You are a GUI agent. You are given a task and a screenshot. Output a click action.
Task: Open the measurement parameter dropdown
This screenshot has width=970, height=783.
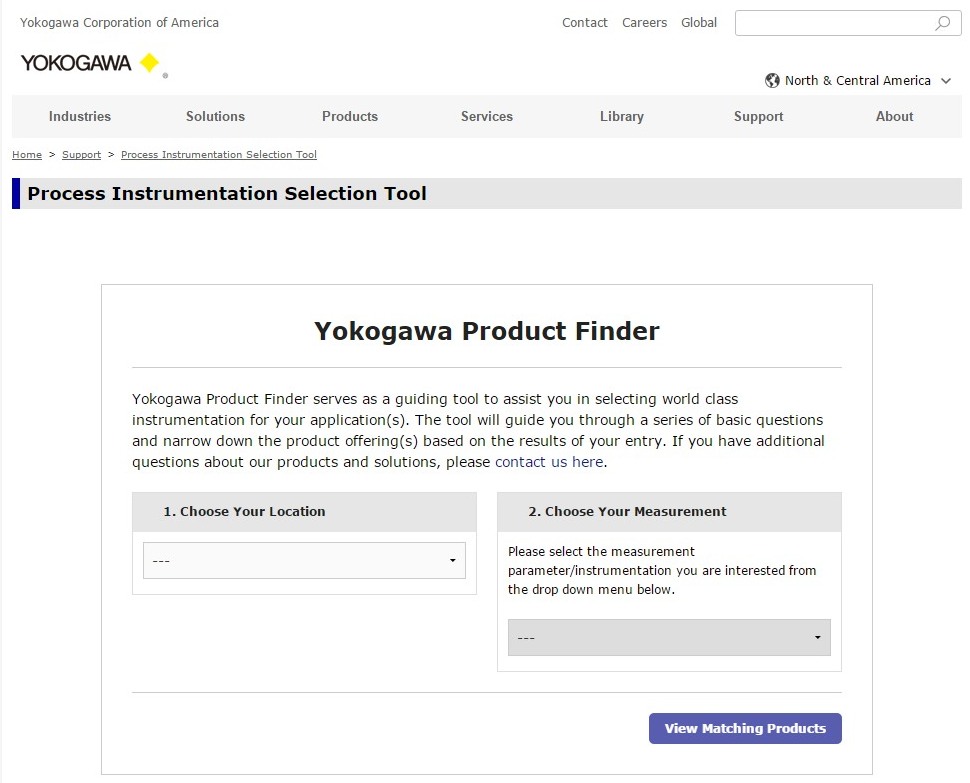click(x=669, y=638)
